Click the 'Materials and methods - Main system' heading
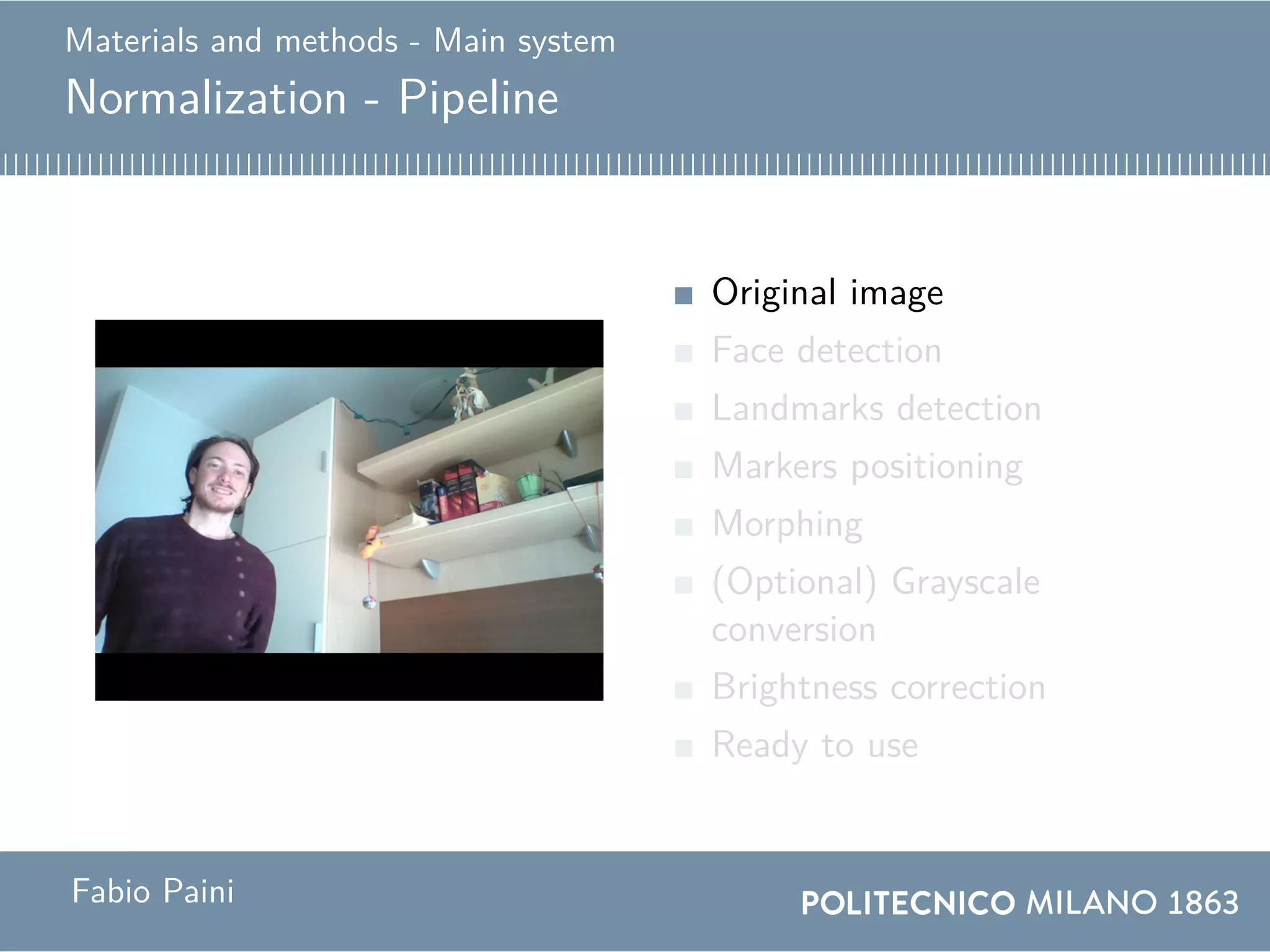1270x952 pixels. (x=340, y=42)
